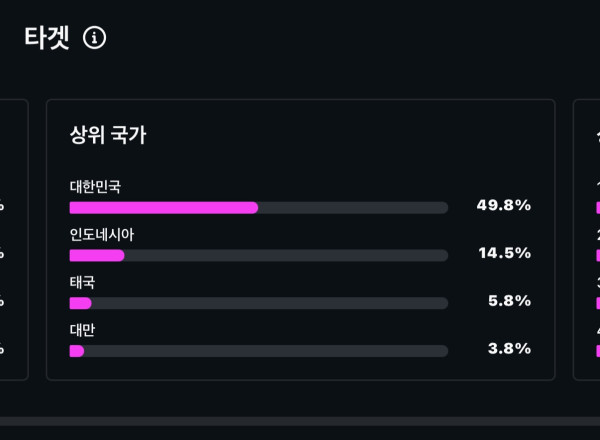Select the 태국 country label

pyautogui.click(x=82, y=282)
